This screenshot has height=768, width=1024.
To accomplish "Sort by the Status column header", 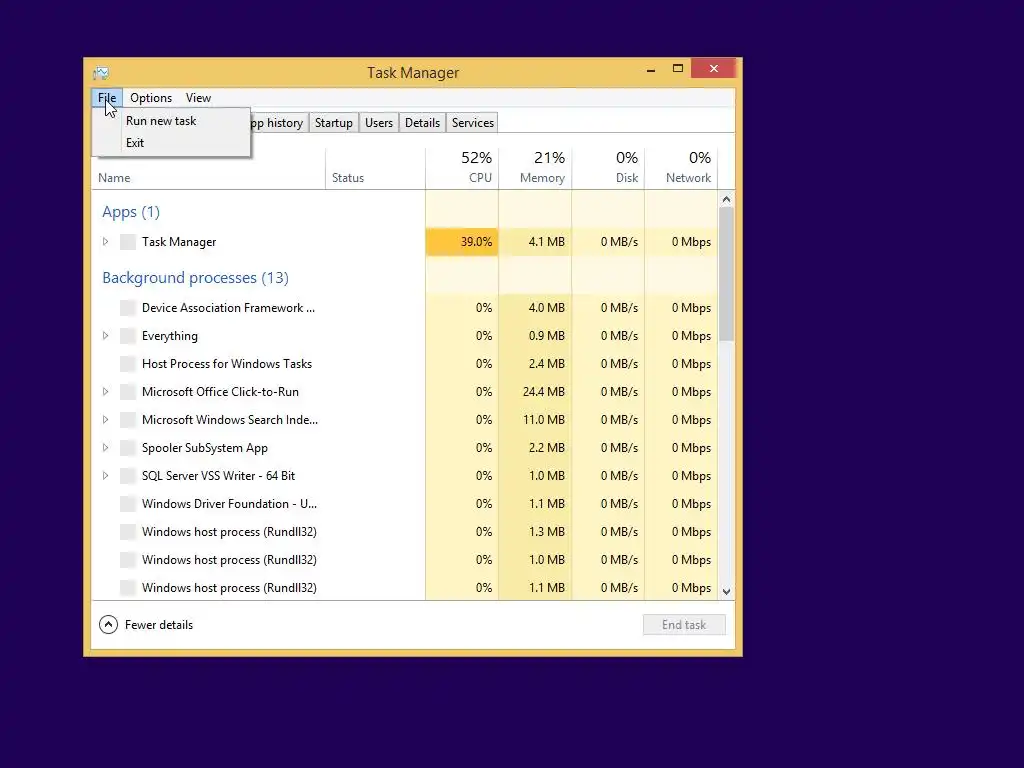I will (375, 169).
